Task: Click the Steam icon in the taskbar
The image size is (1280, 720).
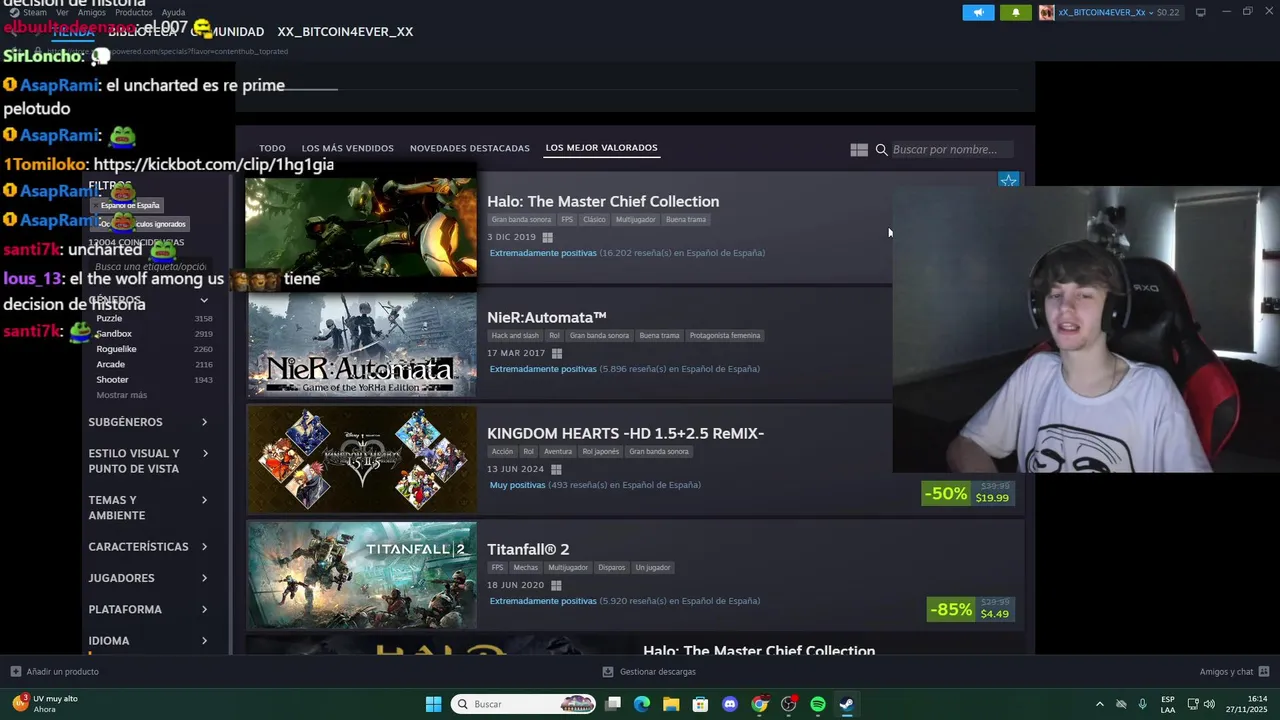Action: 847,704
